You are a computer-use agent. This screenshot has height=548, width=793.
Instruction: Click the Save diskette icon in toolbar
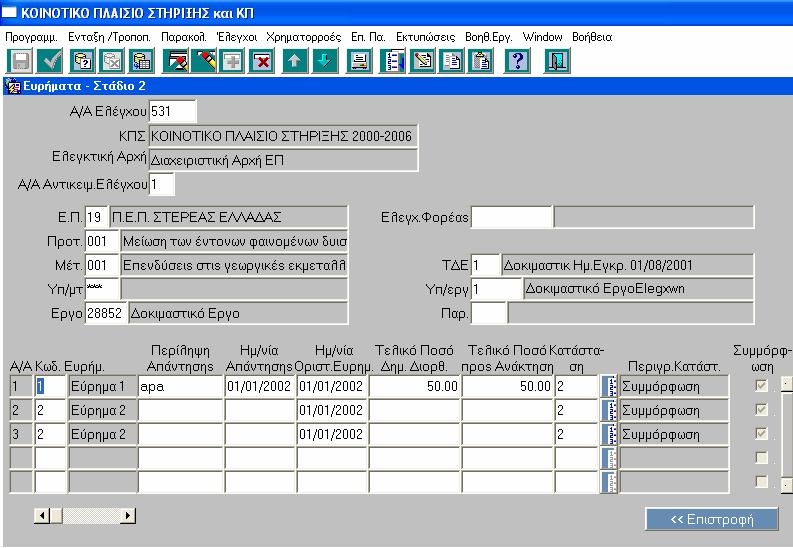(20, 61)
